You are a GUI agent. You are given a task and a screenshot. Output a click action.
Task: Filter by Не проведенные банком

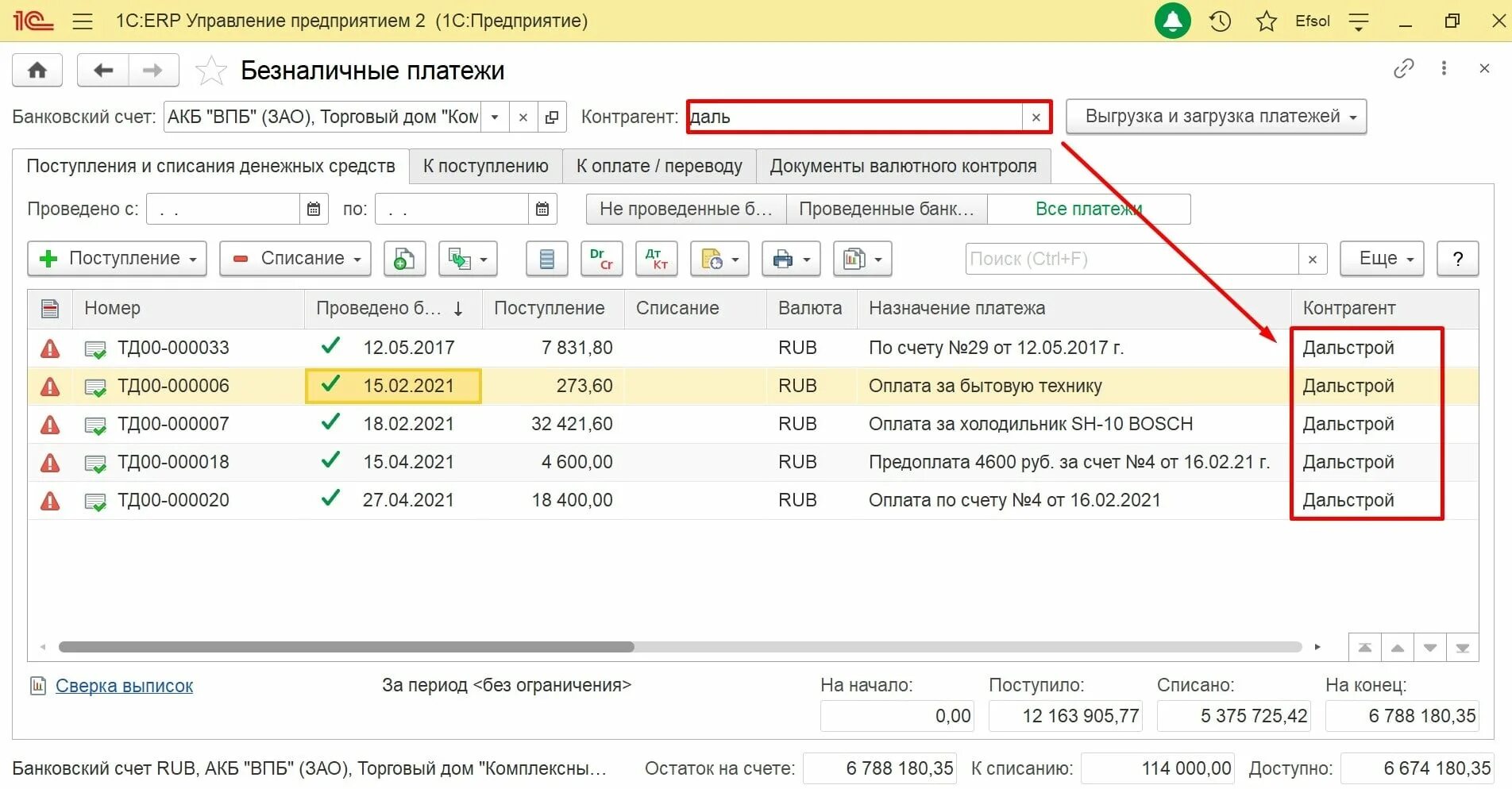coord(686,209)
